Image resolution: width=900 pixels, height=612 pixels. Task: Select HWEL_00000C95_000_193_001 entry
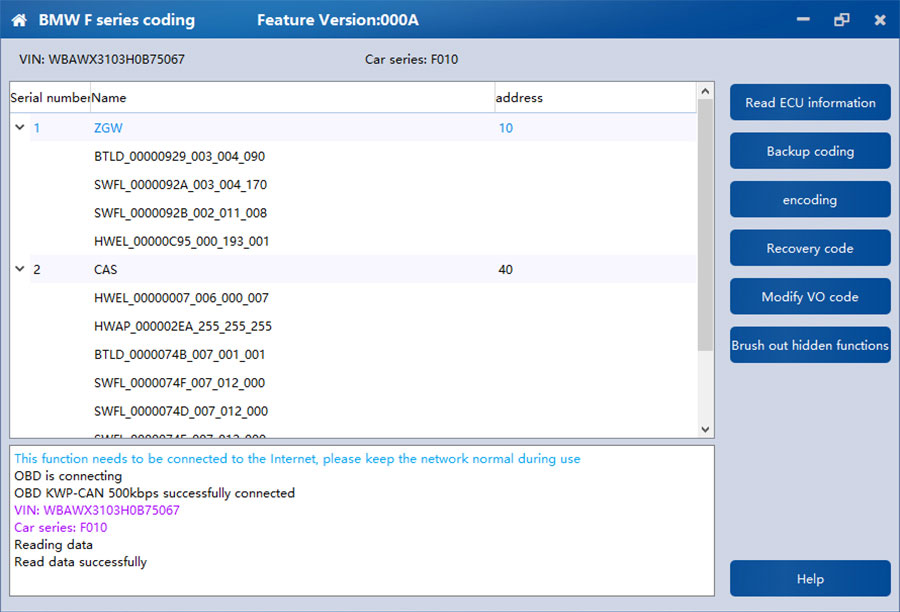181,241
